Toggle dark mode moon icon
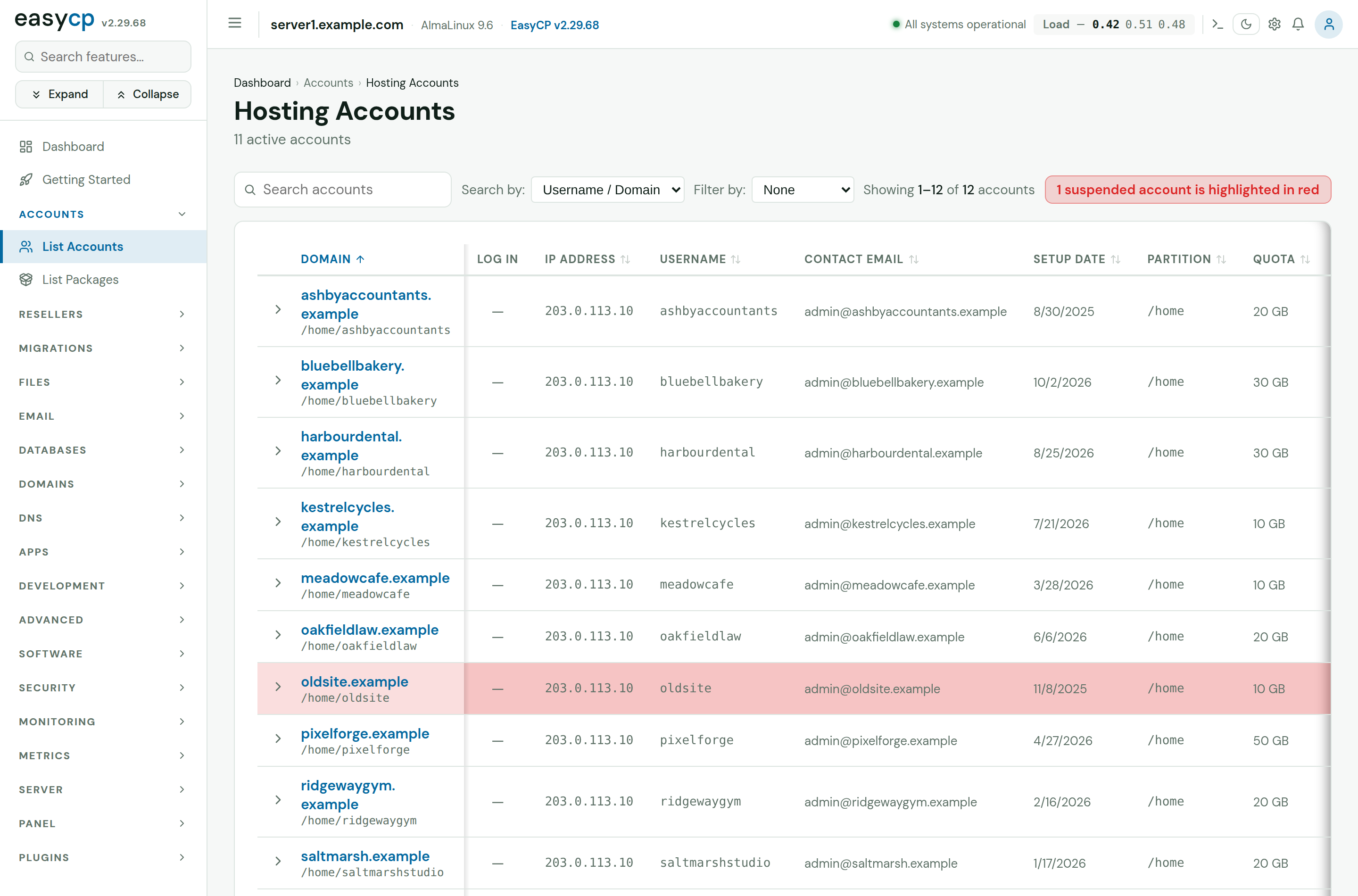Image resolution: width=1358 pixels, height=896 pixels. (1246, 24)
